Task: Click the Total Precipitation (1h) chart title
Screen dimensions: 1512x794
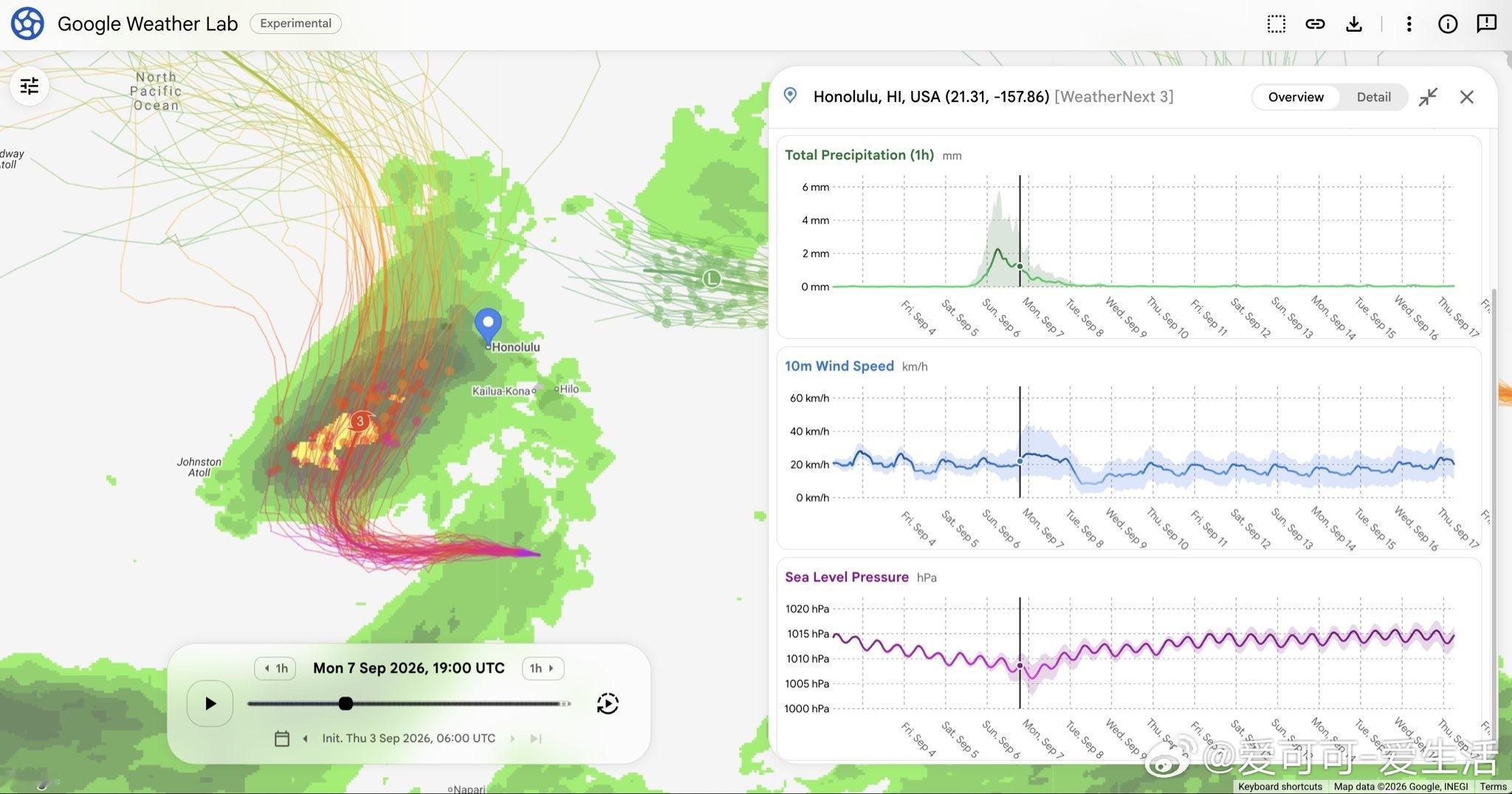Action: tap(859, 155)
